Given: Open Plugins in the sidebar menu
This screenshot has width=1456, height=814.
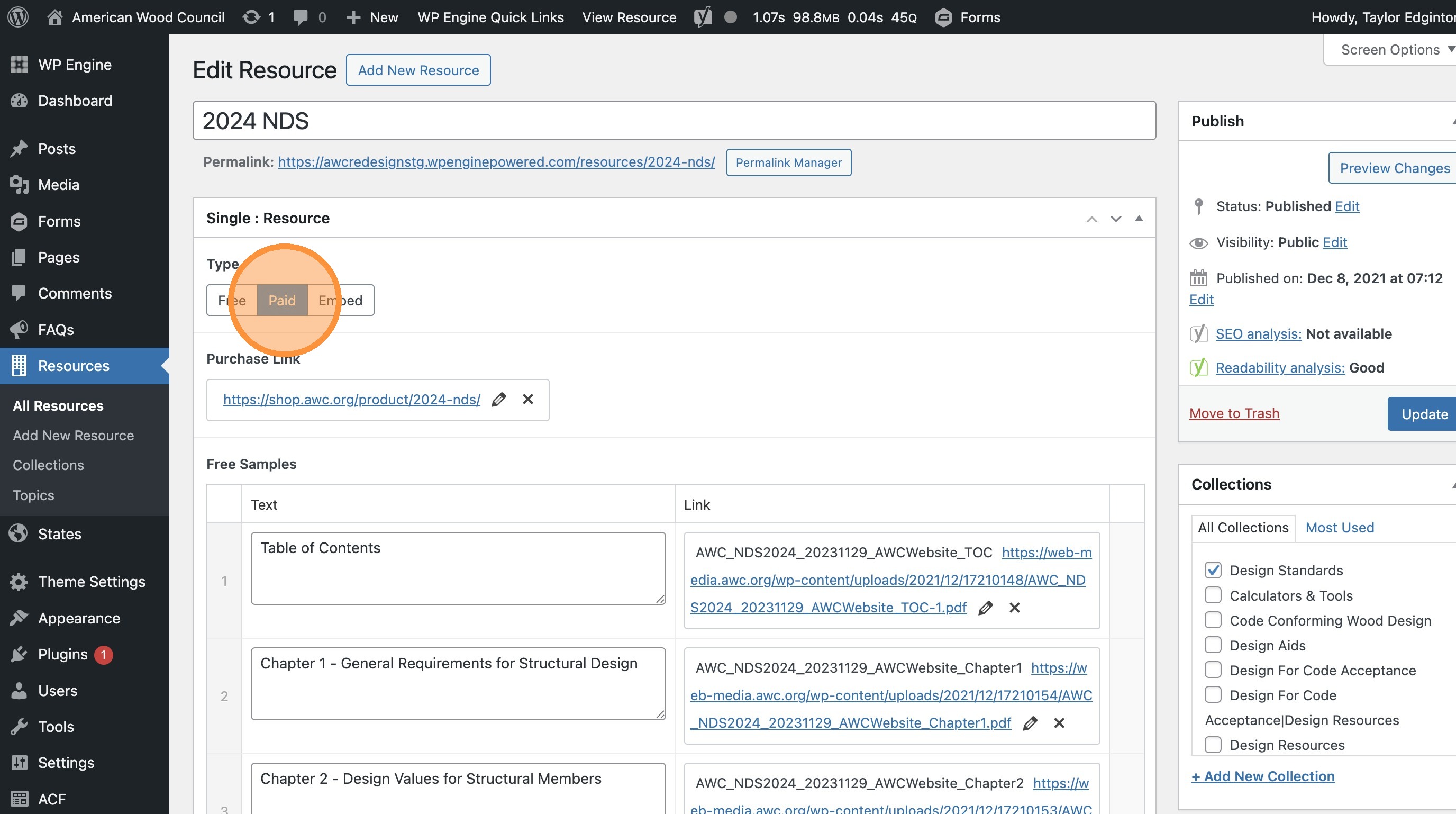Looking at the screenshot, I should coord(63,654).
